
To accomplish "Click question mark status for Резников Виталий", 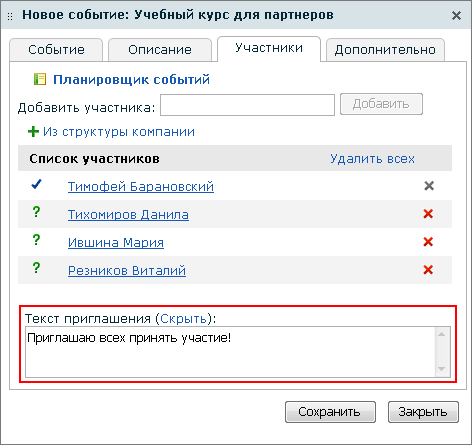I will (36, 268).
